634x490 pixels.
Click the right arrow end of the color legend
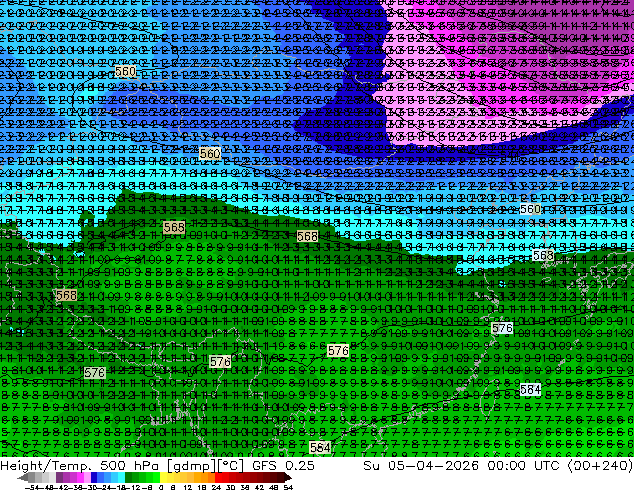tap(288, 477)
